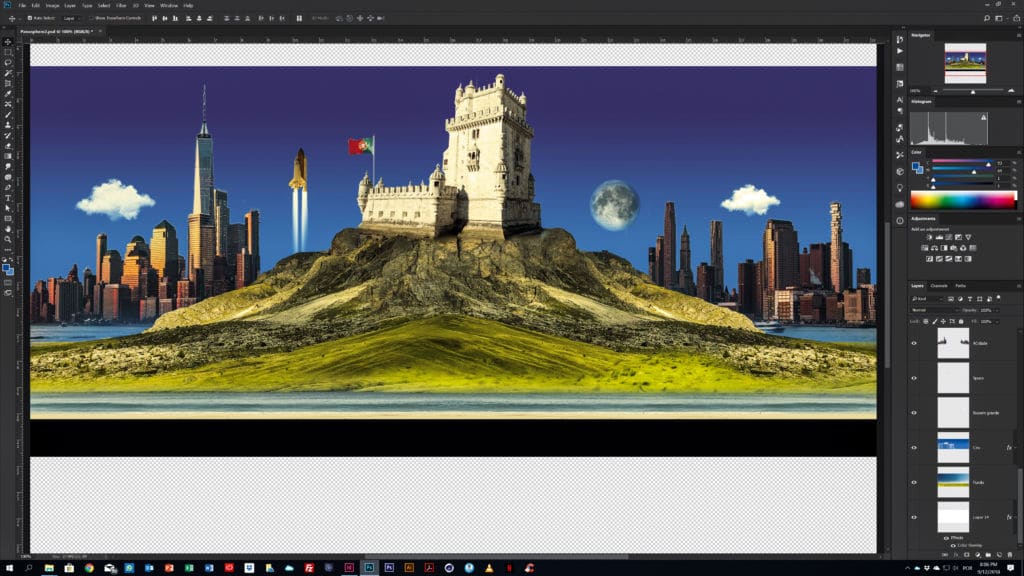This screenshot has height=576, width=1024.
Task: Open the Histogram panel menu
Action: [x=1018, y=102]
